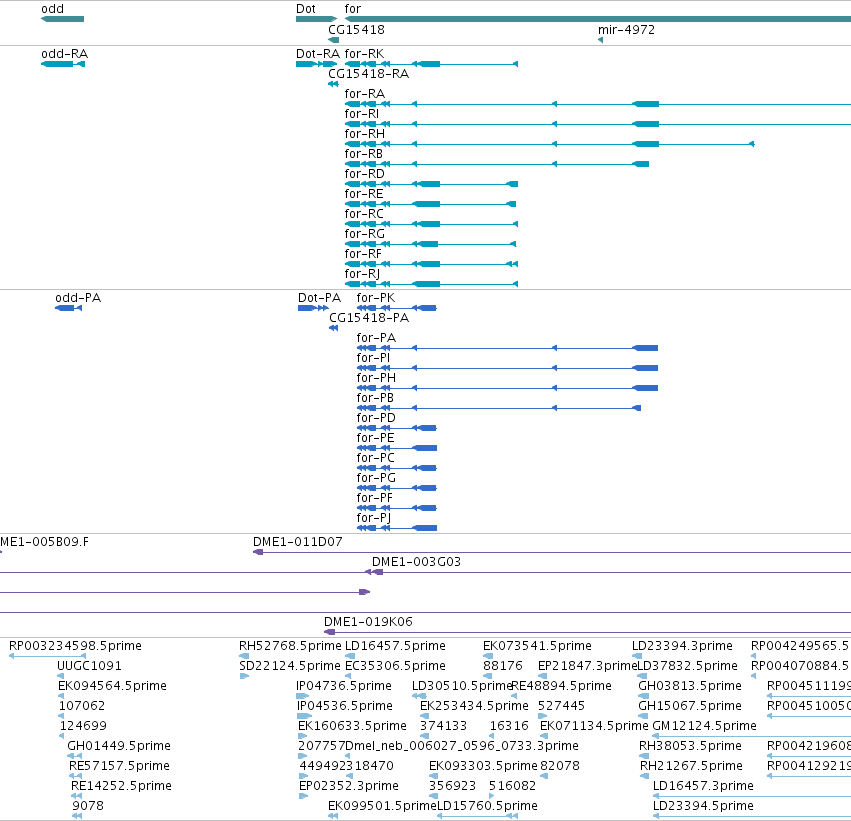The image size is (851, 821).
Task: Select the odd-PA protein label
Action: click(78, 298)
